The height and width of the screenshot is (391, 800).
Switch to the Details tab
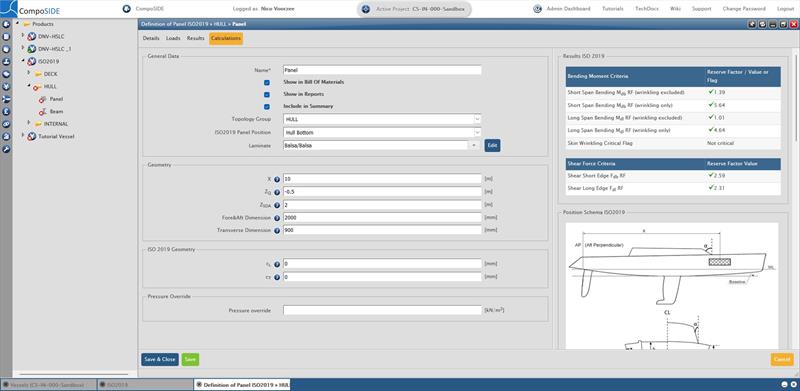point(151,38)
